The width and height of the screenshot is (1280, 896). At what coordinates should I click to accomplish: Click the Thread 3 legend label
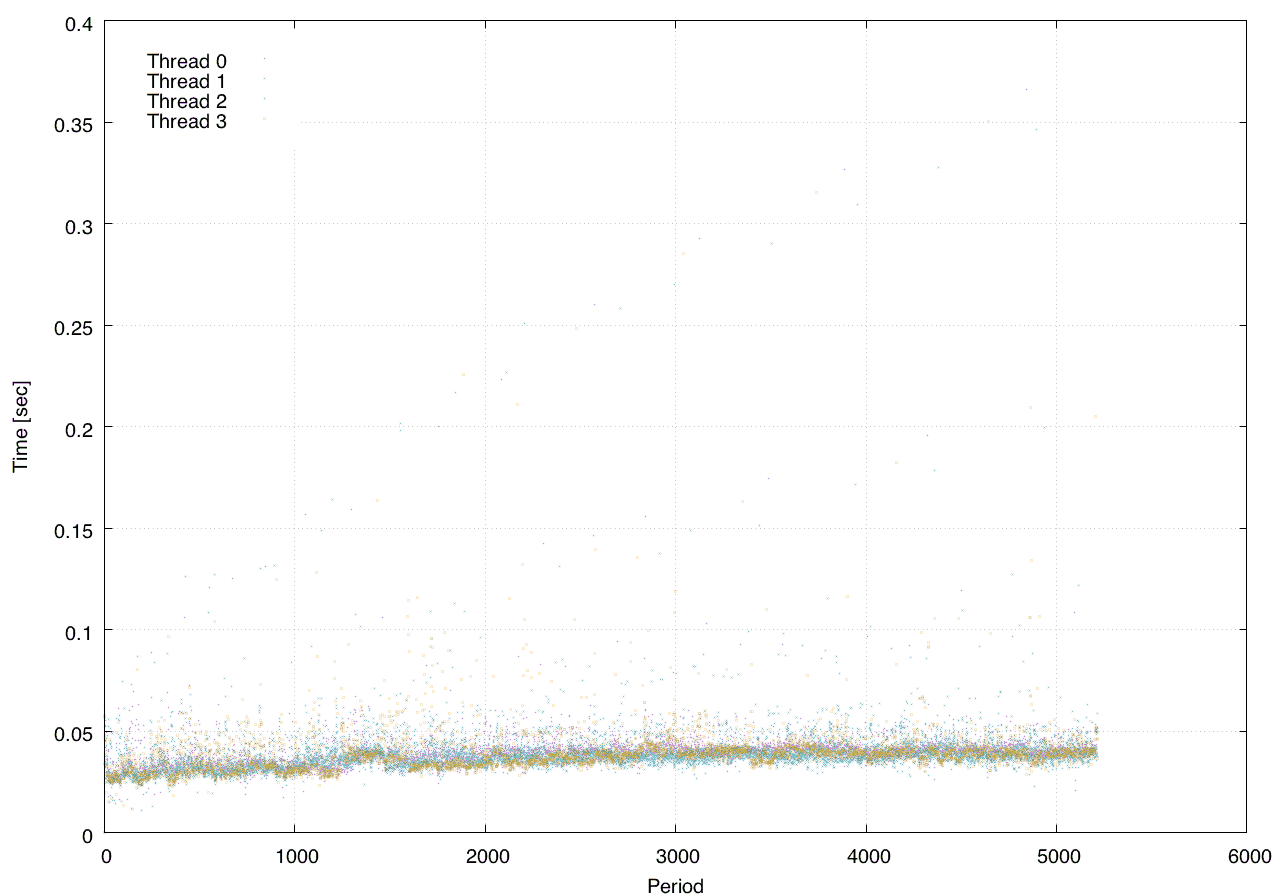(x=187, y=122)
